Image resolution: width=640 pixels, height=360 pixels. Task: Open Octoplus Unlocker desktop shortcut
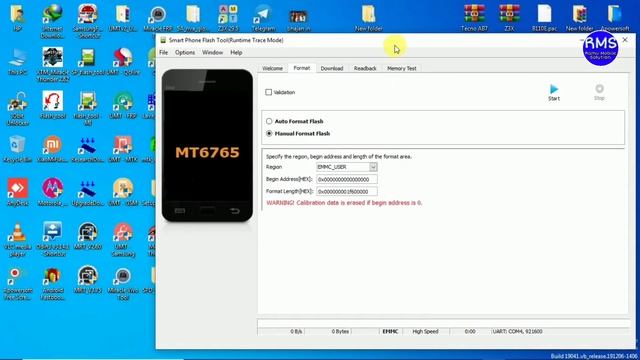(x=17, y=108)
